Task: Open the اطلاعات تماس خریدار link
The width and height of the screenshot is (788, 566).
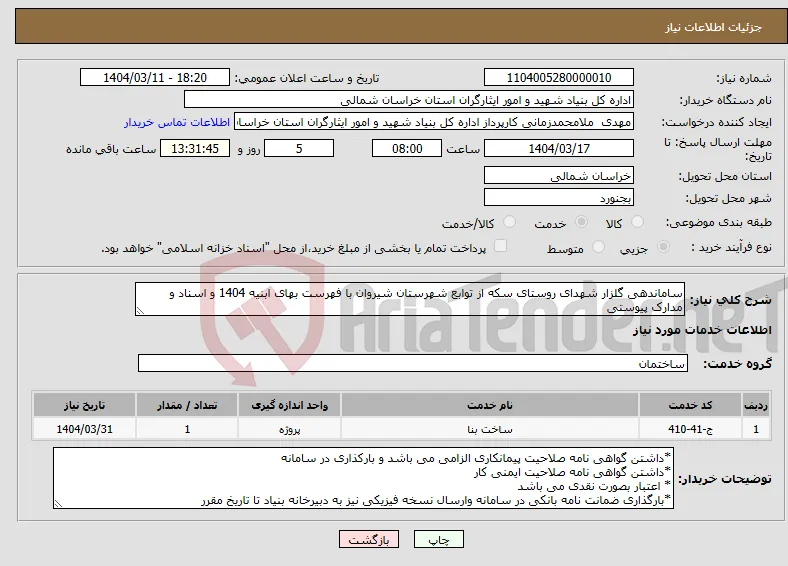Action: [177, 122]
